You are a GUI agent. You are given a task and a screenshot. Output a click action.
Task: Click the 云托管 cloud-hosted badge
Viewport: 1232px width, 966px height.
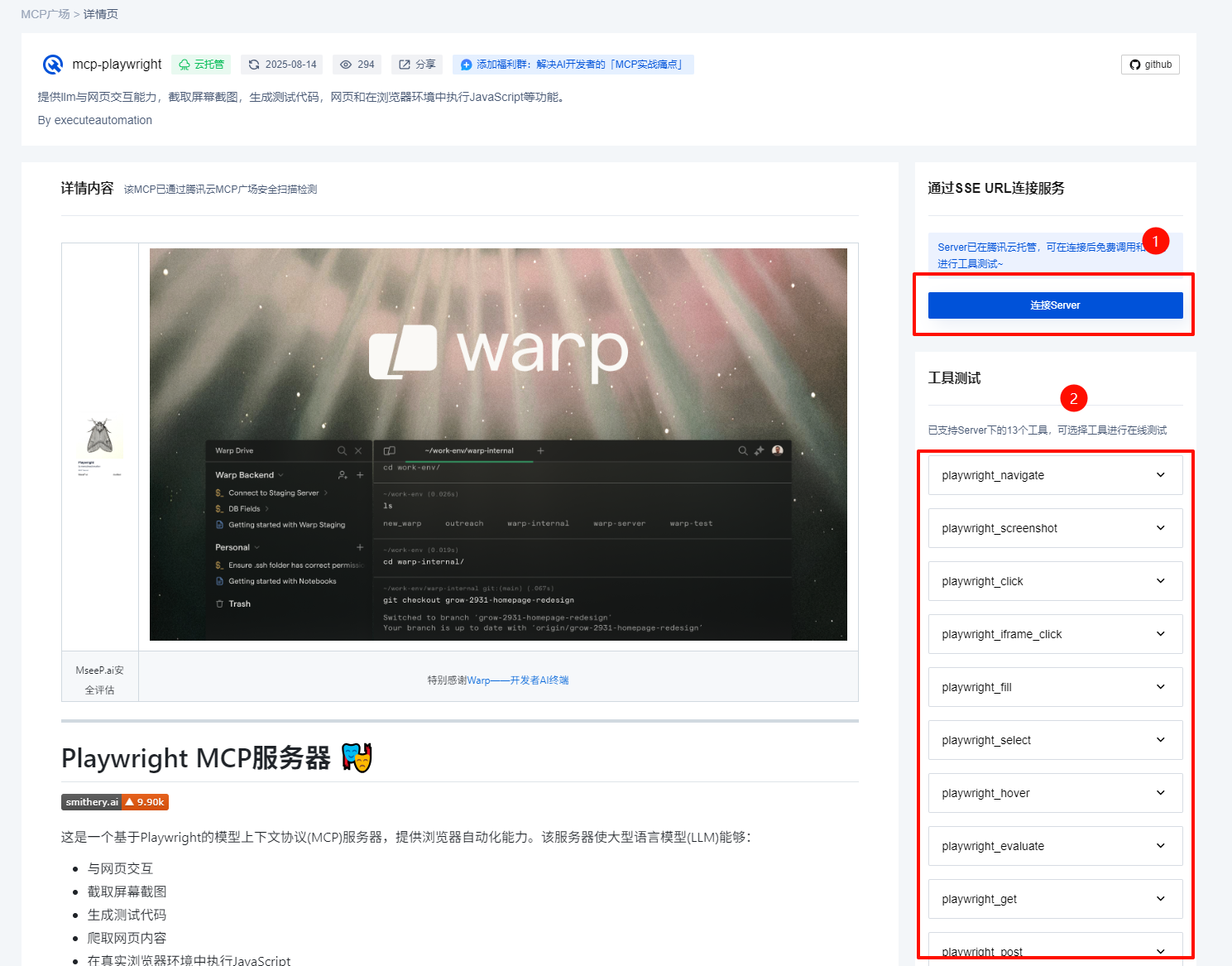point(201,65)
